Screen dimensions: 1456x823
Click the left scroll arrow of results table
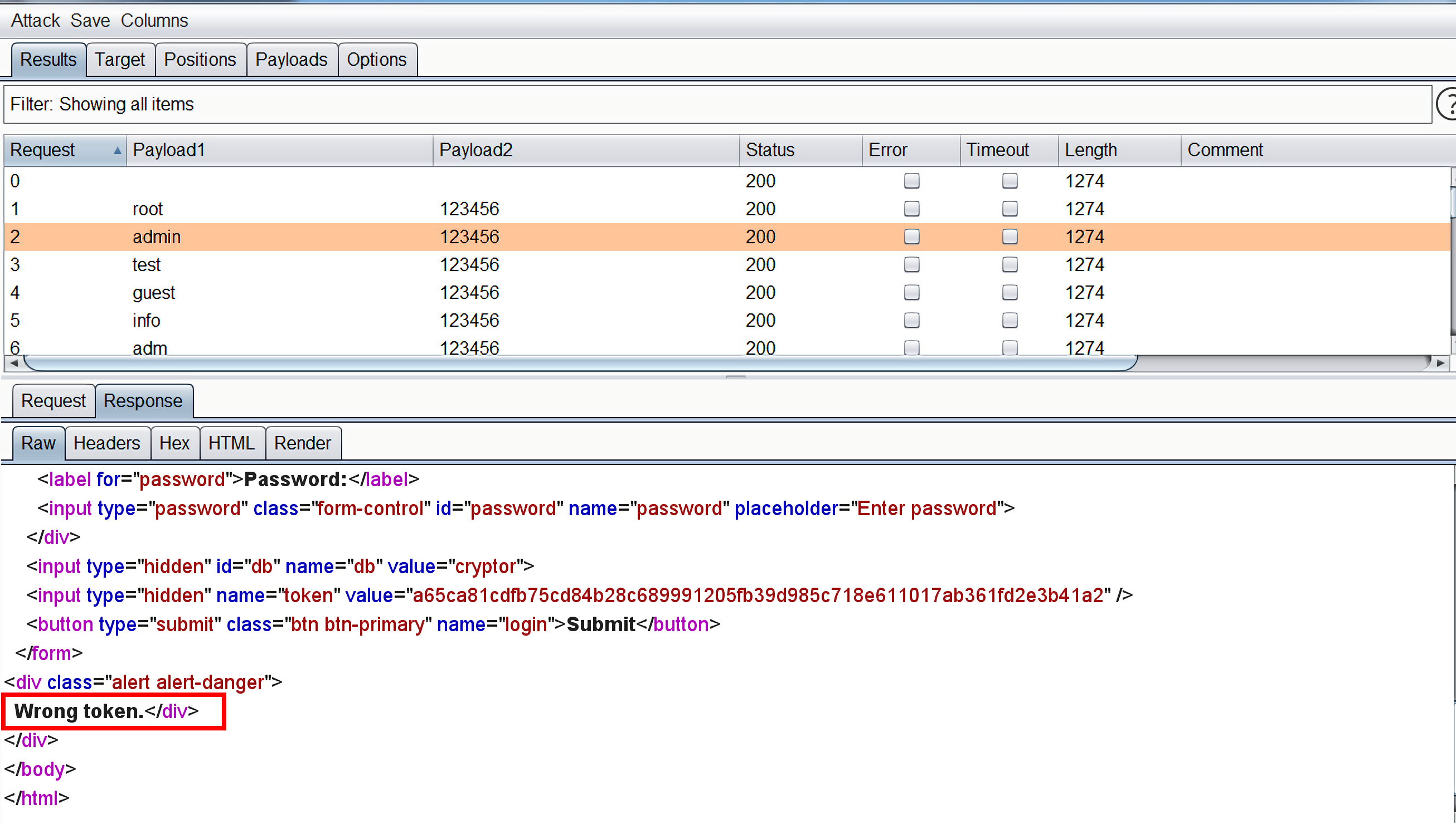click(x=13, y=363)
